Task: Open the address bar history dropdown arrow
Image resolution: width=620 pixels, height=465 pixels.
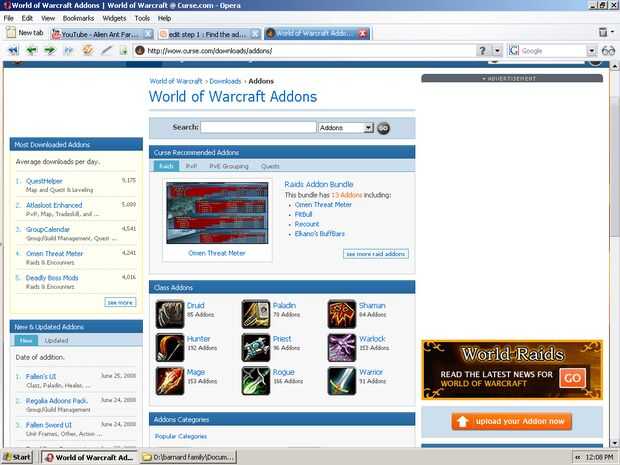Action: pos(497,51)
